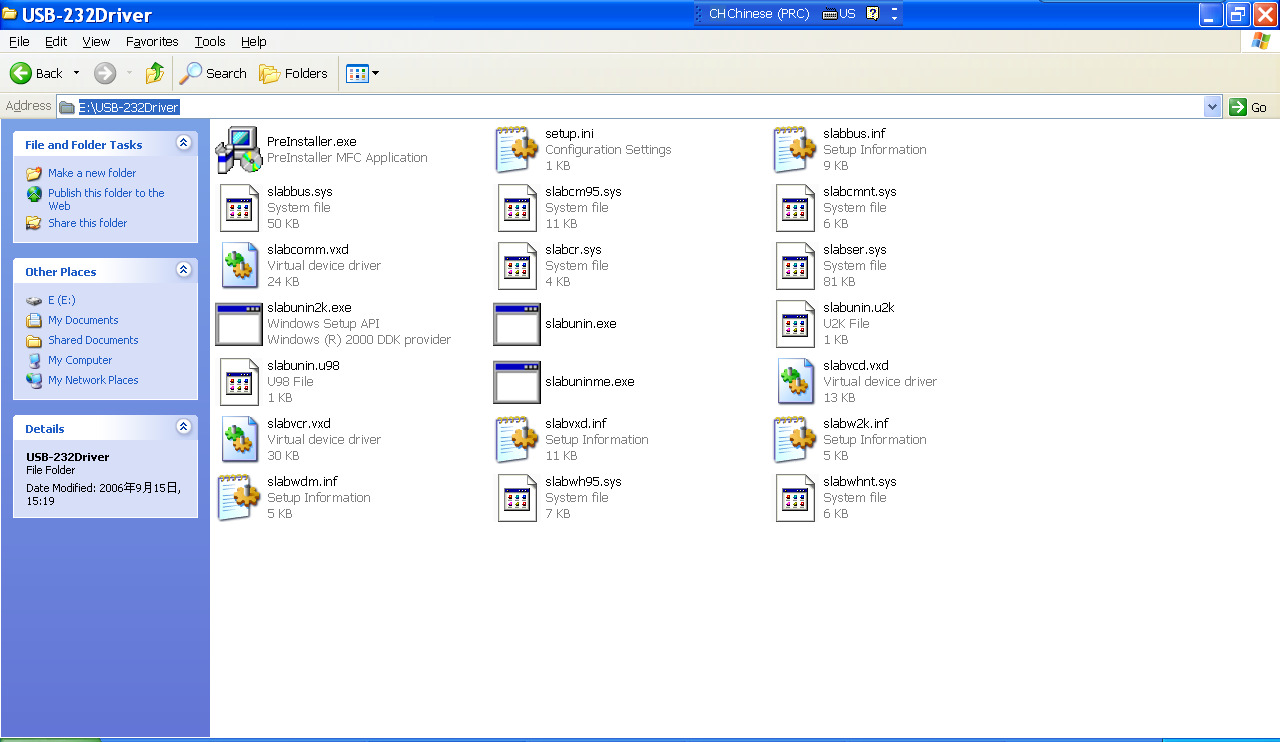Select the slabser.sys file icon
The height and width of the screenshot is (742, 1280).
click(x=795, y=266)
